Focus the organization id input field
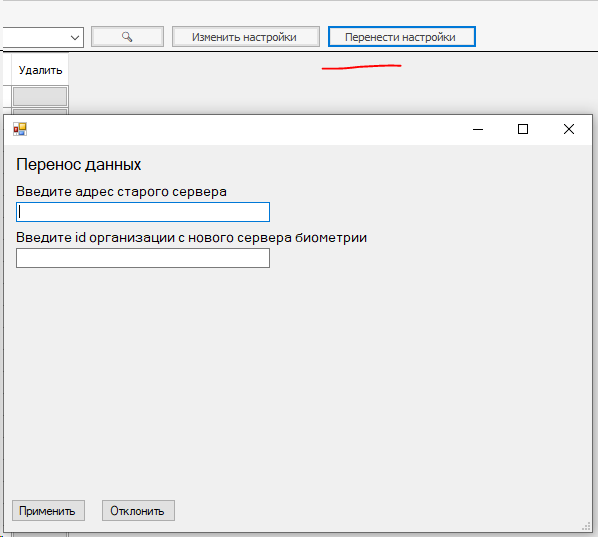The height and width of the screenshot is (537, 598). (143, 258)
